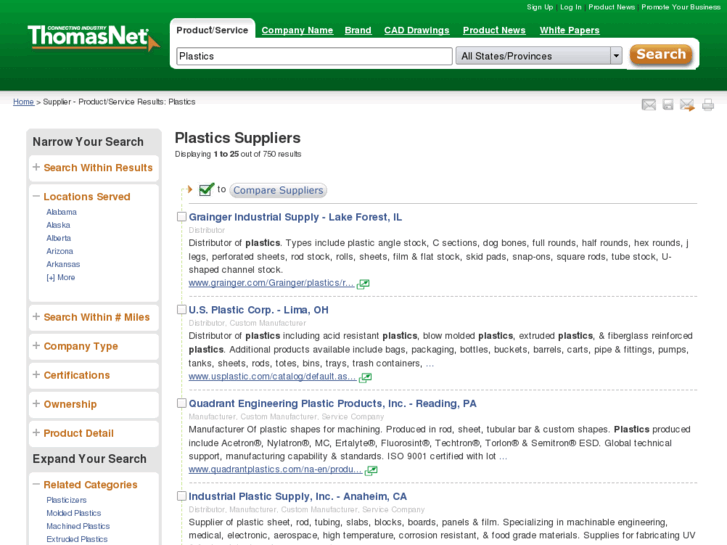Check the Quadrant Engineering Plastic Products checkbox
This screenshot has height=545, width=727.
(x=182, y=403)
